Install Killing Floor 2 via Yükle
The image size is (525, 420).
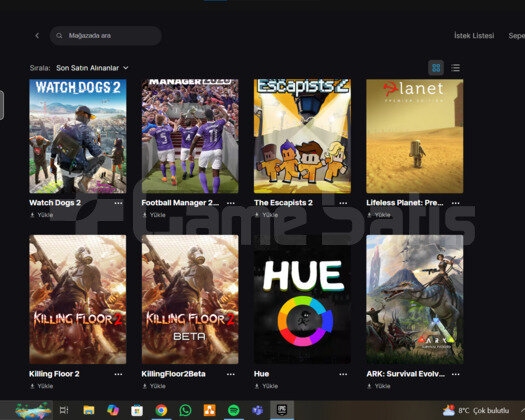point(42,386)
